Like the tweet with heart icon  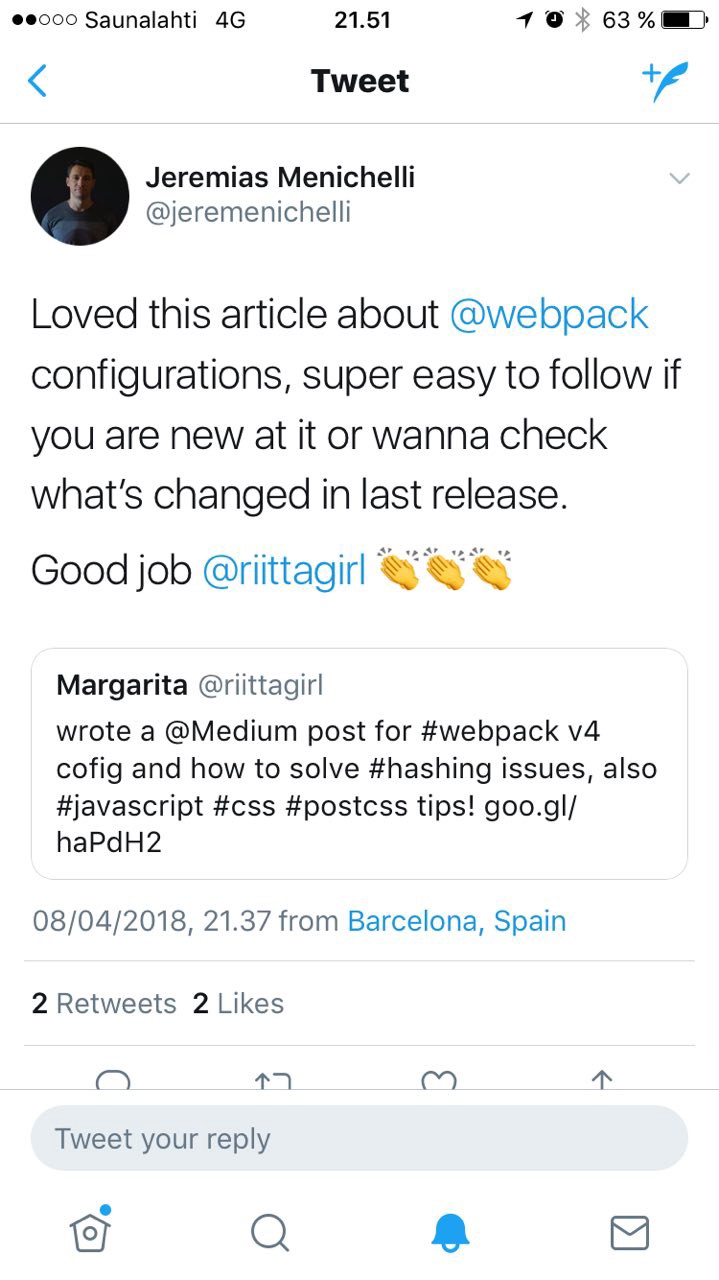[439, 1079]
